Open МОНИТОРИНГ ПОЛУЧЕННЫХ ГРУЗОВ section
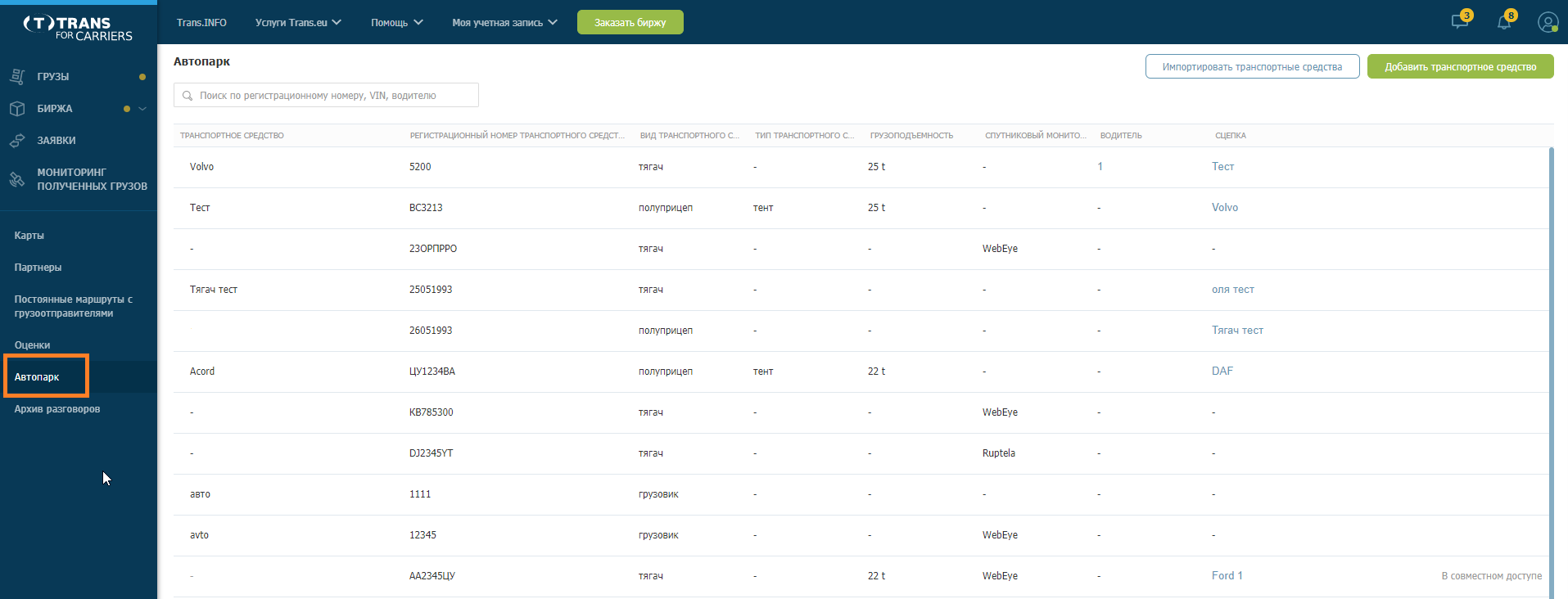Image resolution: width=1568 pixels, height=599 pixels. 92,179
